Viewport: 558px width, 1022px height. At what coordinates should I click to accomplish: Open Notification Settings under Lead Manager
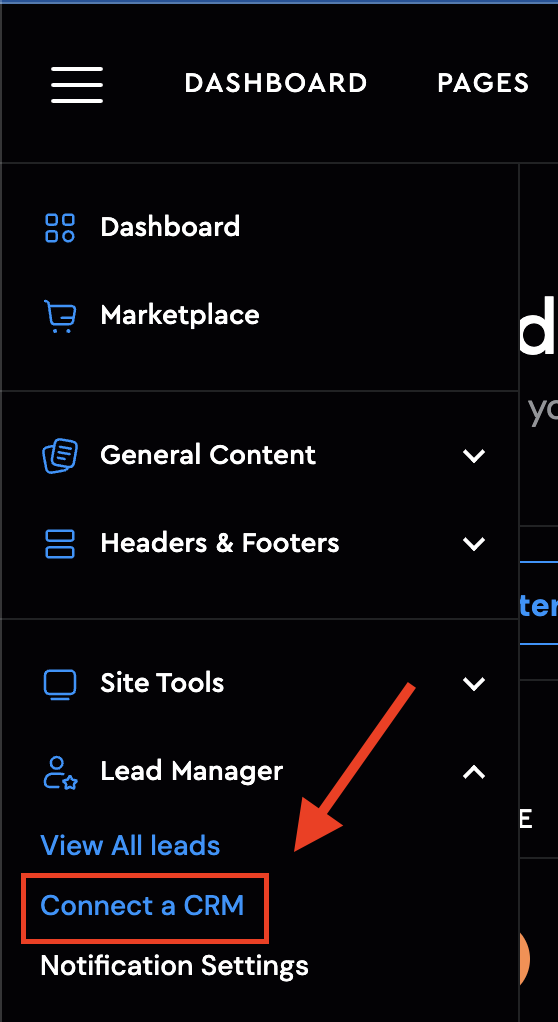coord(175,966)
